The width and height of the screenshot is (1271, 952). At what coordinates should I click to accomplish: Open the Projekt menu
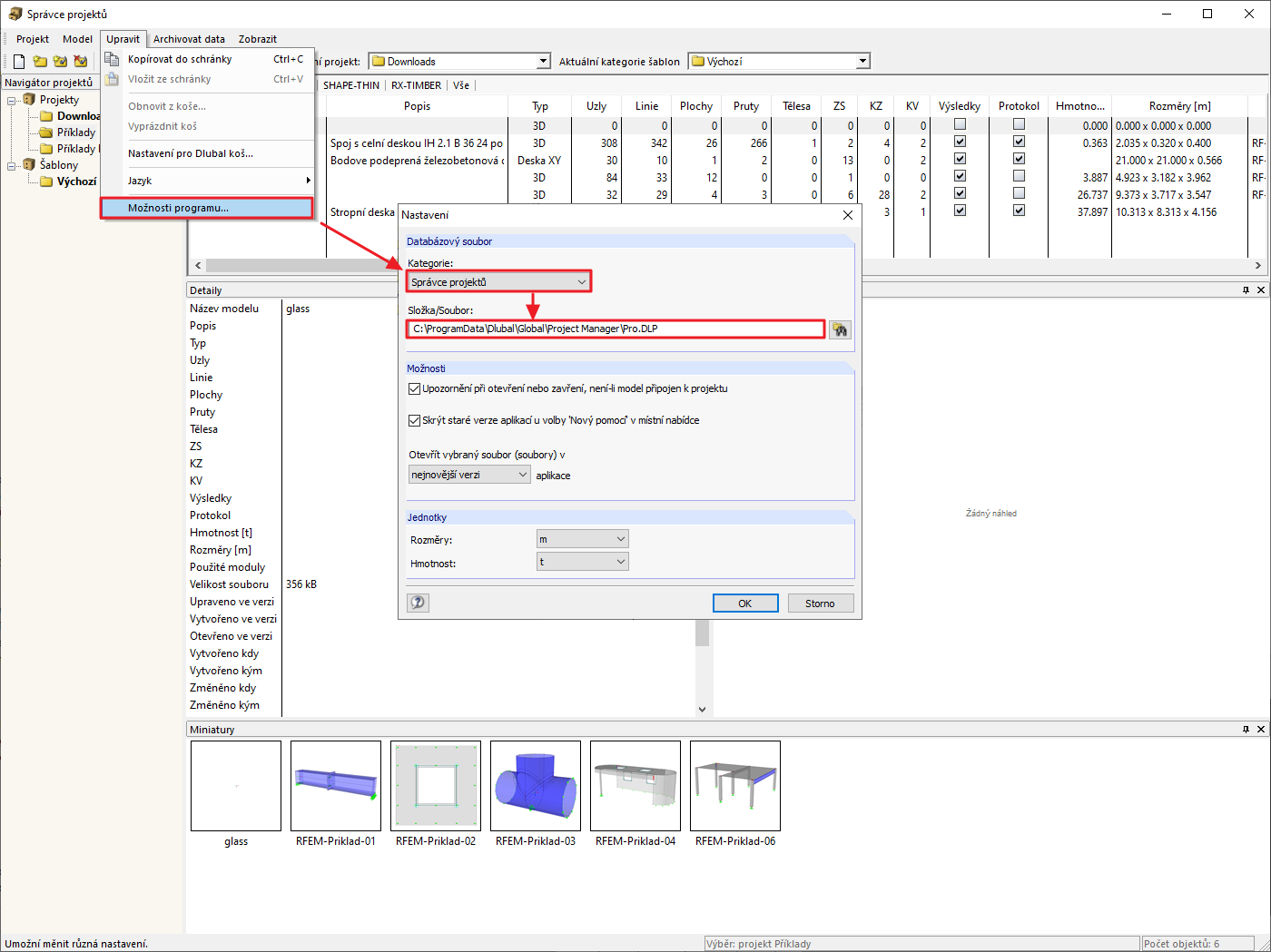33,39
